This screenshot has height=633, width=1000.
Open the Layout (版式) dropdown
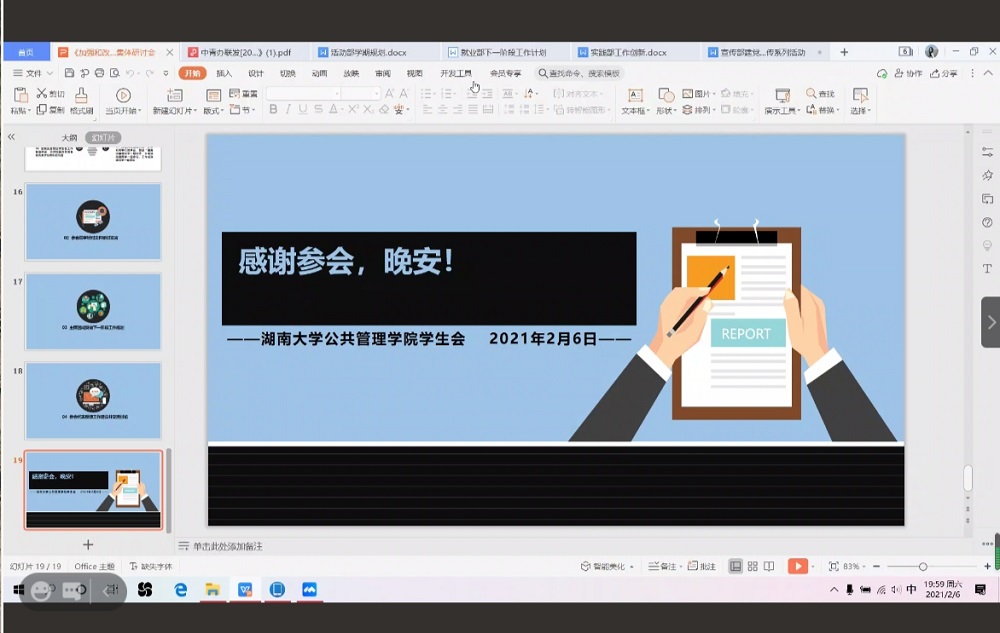point(213,111)
